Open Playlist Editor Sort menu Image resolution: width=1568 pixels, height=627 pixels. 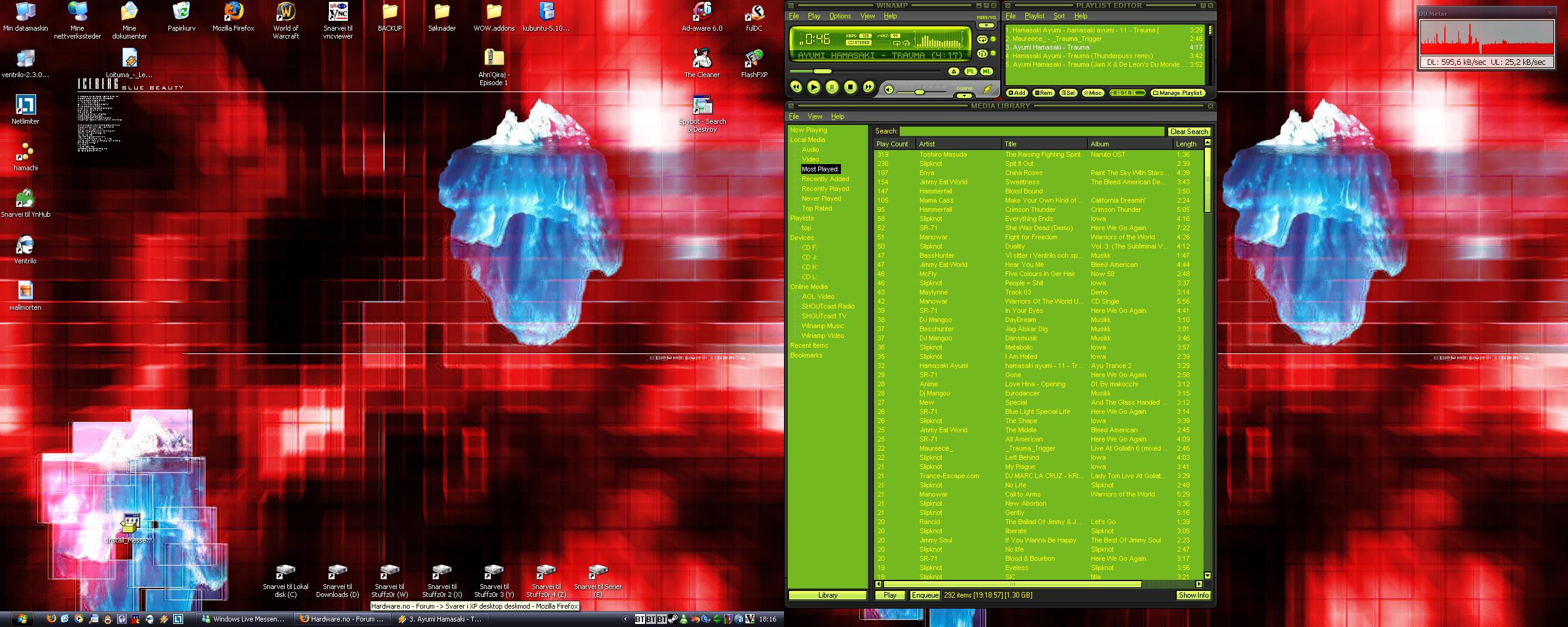1059,16
